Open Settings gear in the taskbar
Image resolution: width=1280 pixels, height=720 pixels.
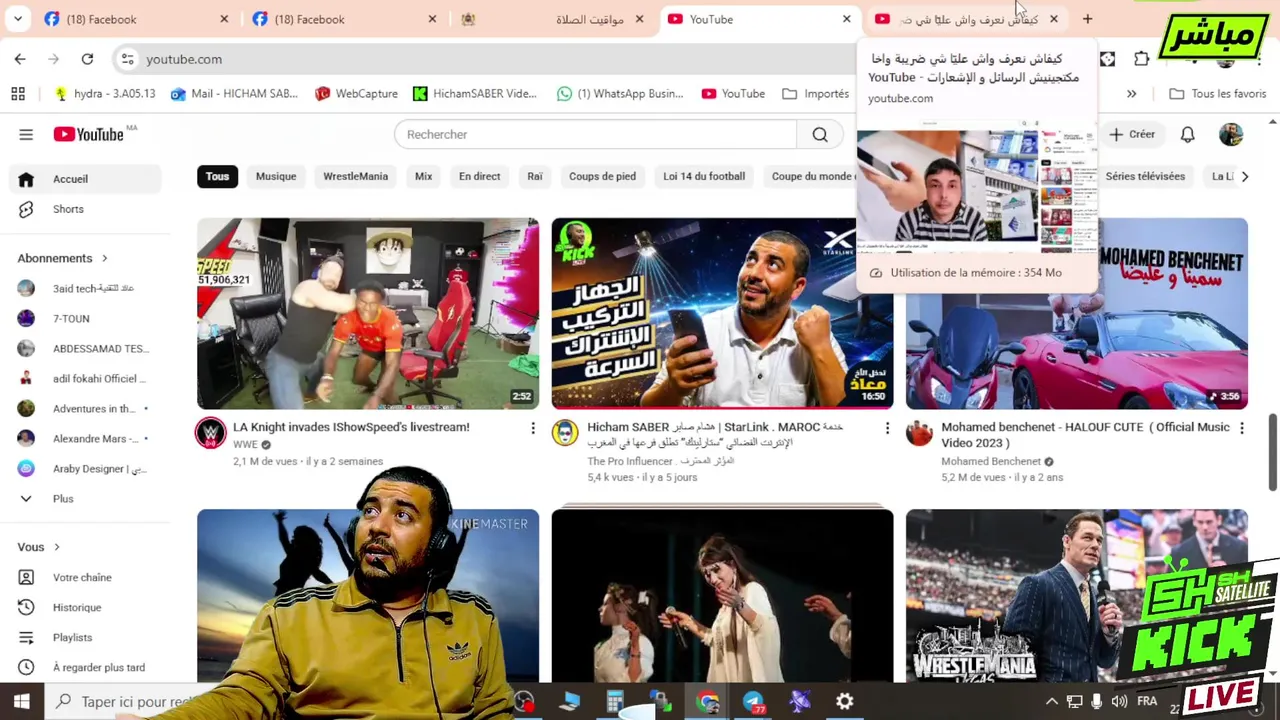(x=845, y=702)
